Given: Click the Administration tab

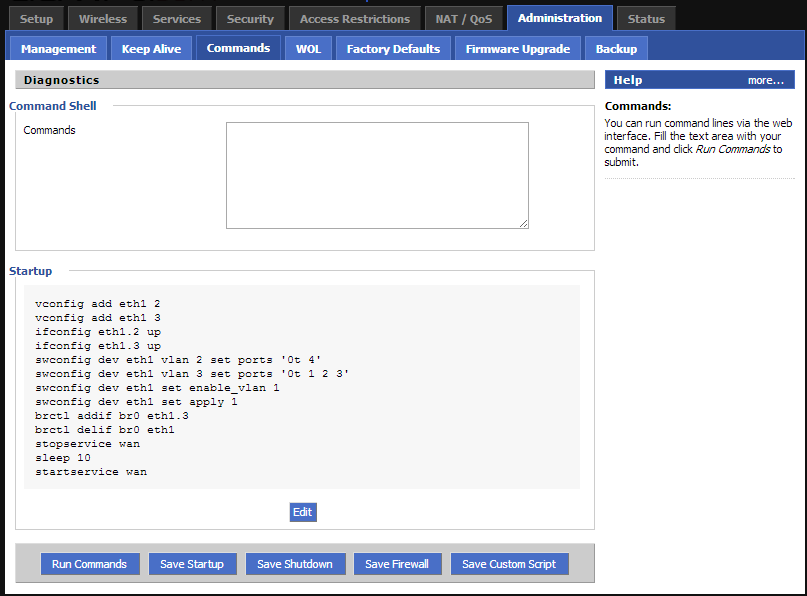Looking at the screenshot, I should coord(560,18).
